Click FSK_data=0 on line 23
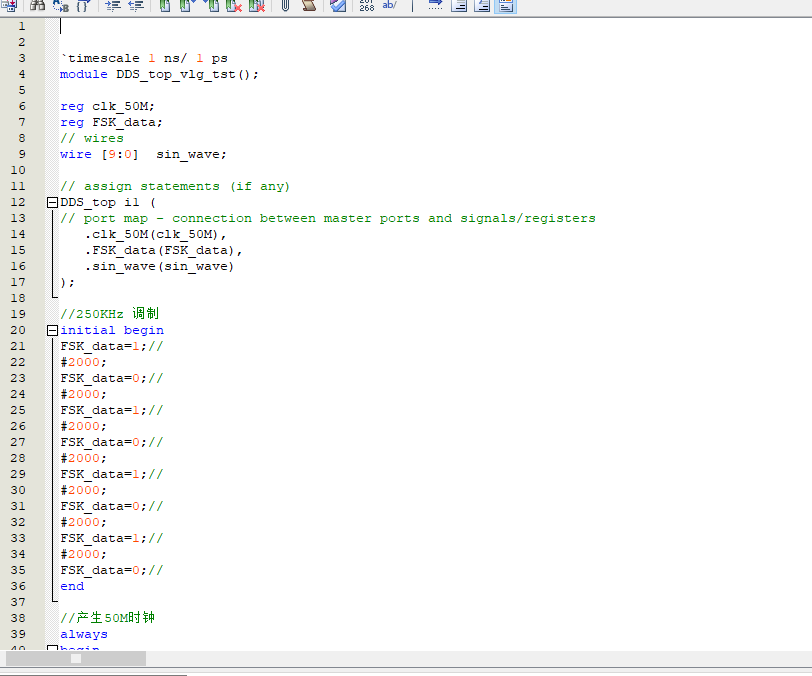 100,379
